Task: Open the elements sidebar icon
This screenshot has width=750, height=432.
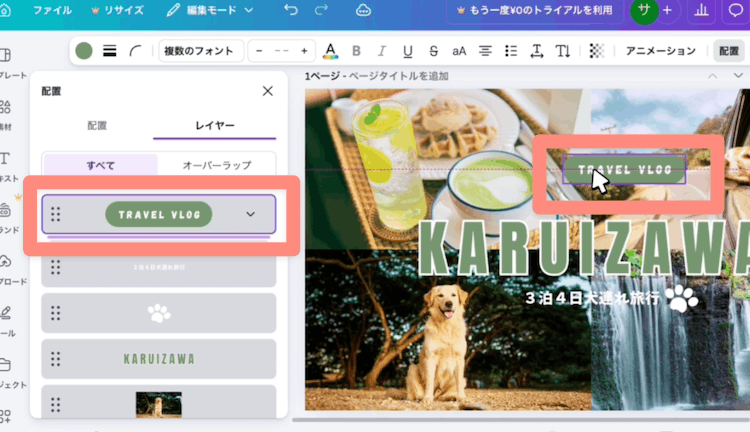Action: [5, 107]
